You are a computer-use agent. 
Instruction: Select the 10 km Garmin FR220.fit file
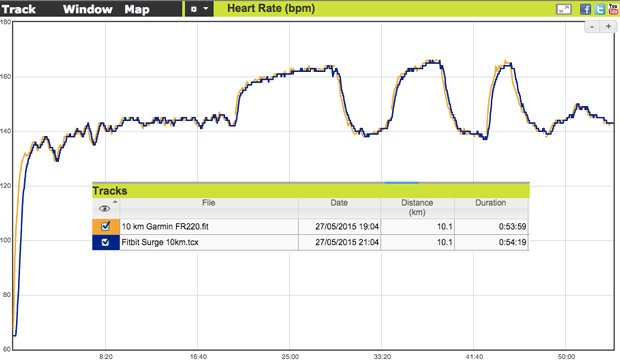pyautogui.click(x=165, y=227)
